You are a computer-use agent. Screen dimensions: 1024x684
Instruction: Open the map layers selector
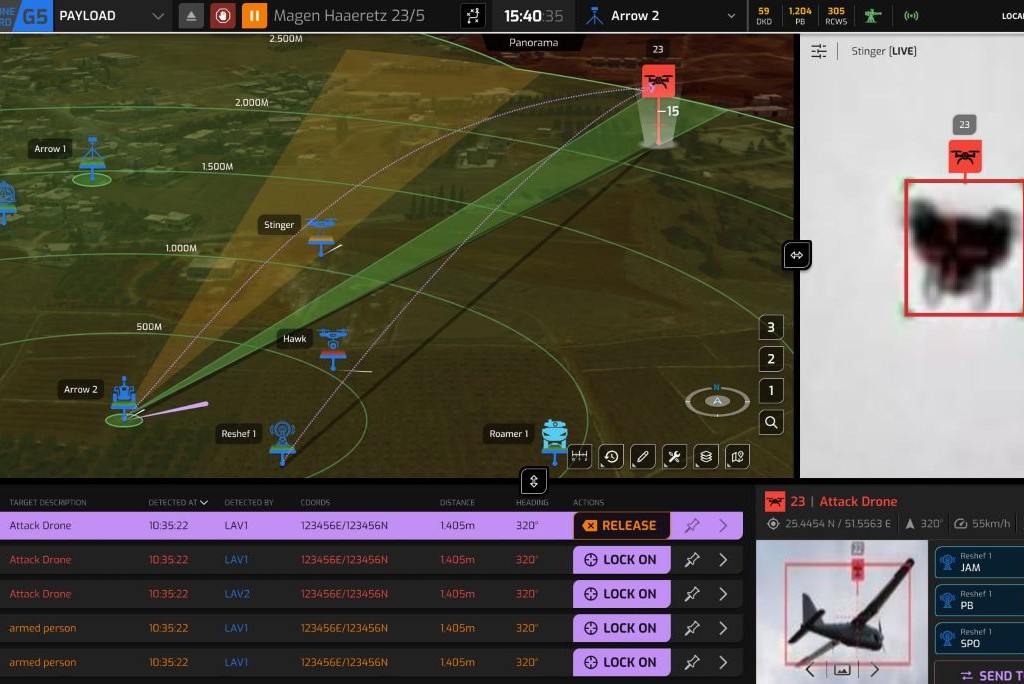(705, 457)
